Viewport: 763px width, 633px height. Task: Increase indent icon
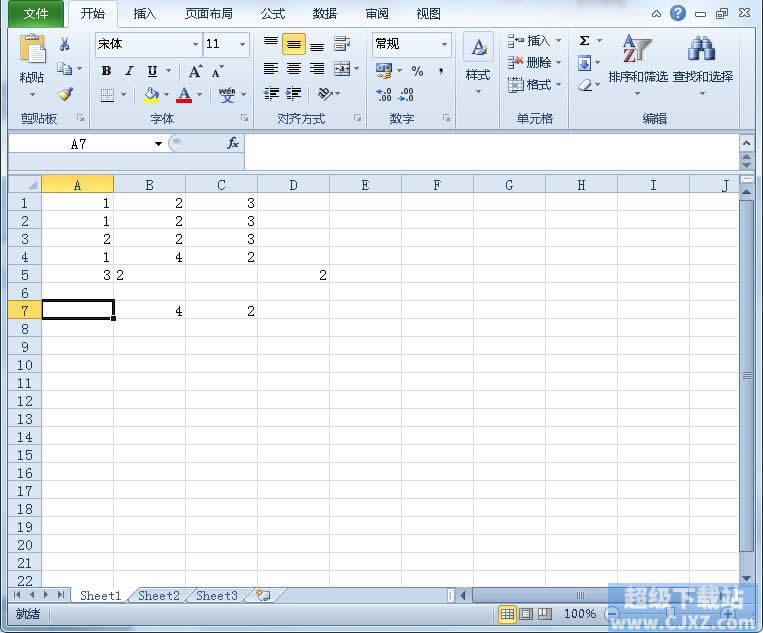click(294, 93)
